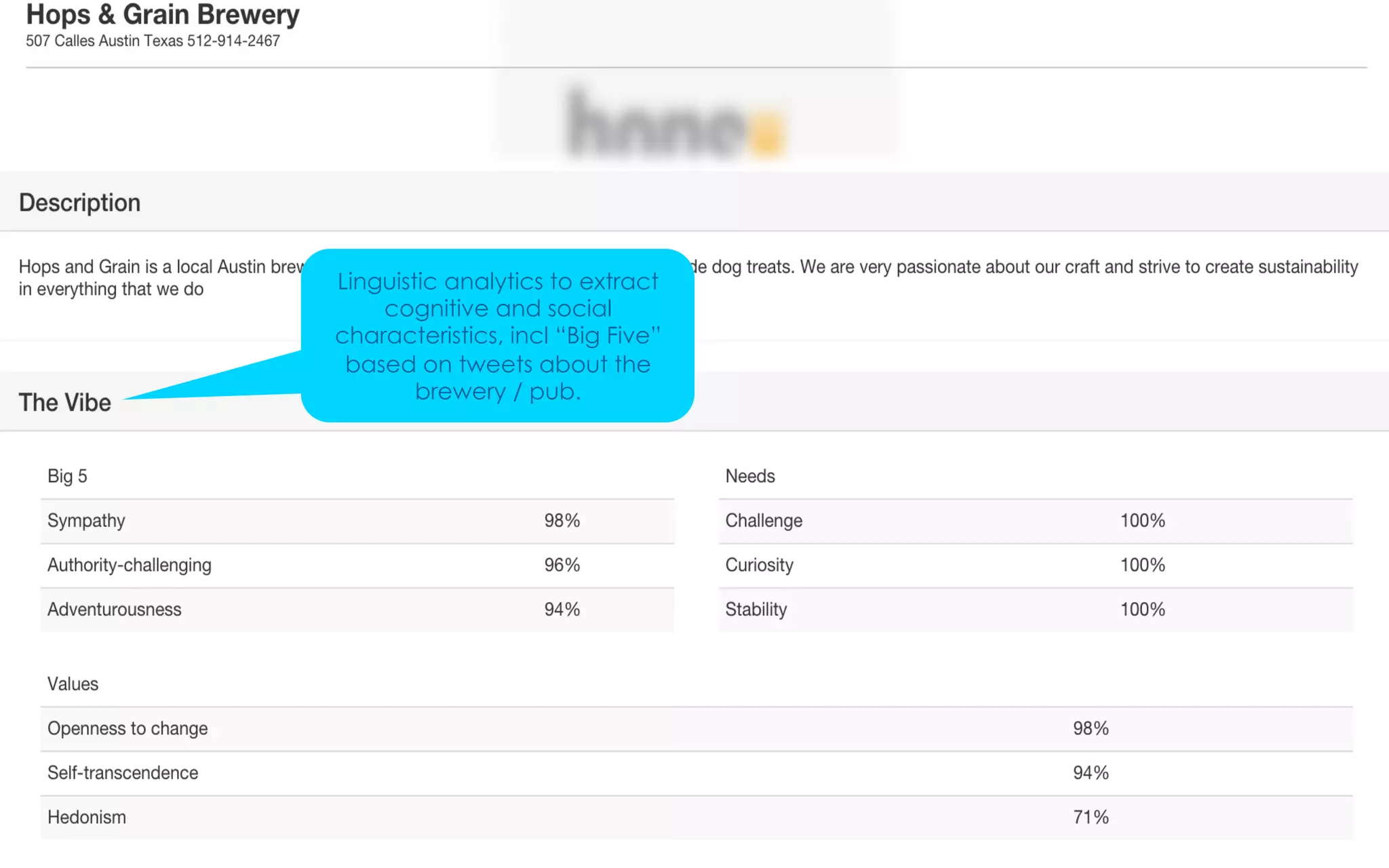Select the Curiosity row under Needs
This screenshot has height=868, width=1389.
coord(1036,566)
